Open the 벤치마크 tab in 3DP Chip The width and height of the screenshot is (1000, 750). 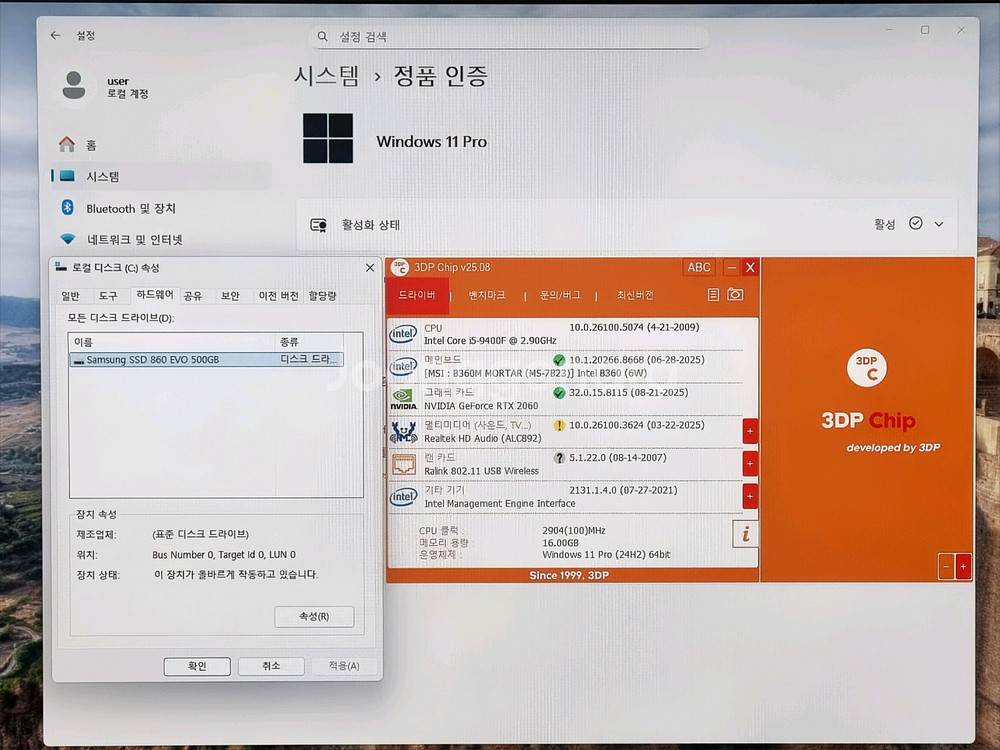(x=487, y=295)
